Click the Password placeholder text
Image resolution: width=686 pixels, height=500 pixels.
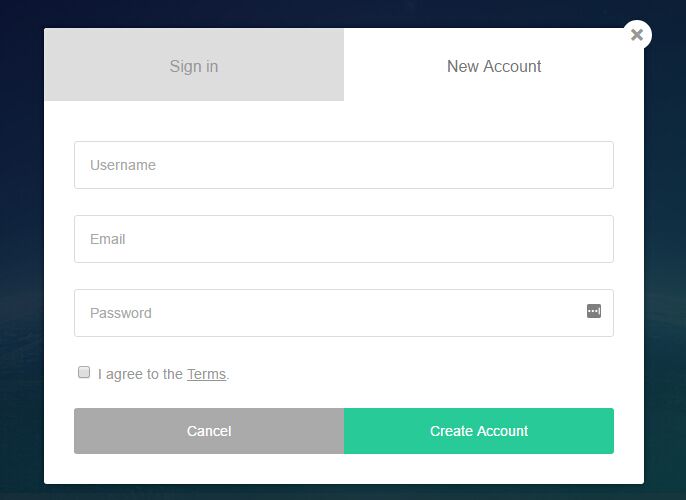coord(121,313)
